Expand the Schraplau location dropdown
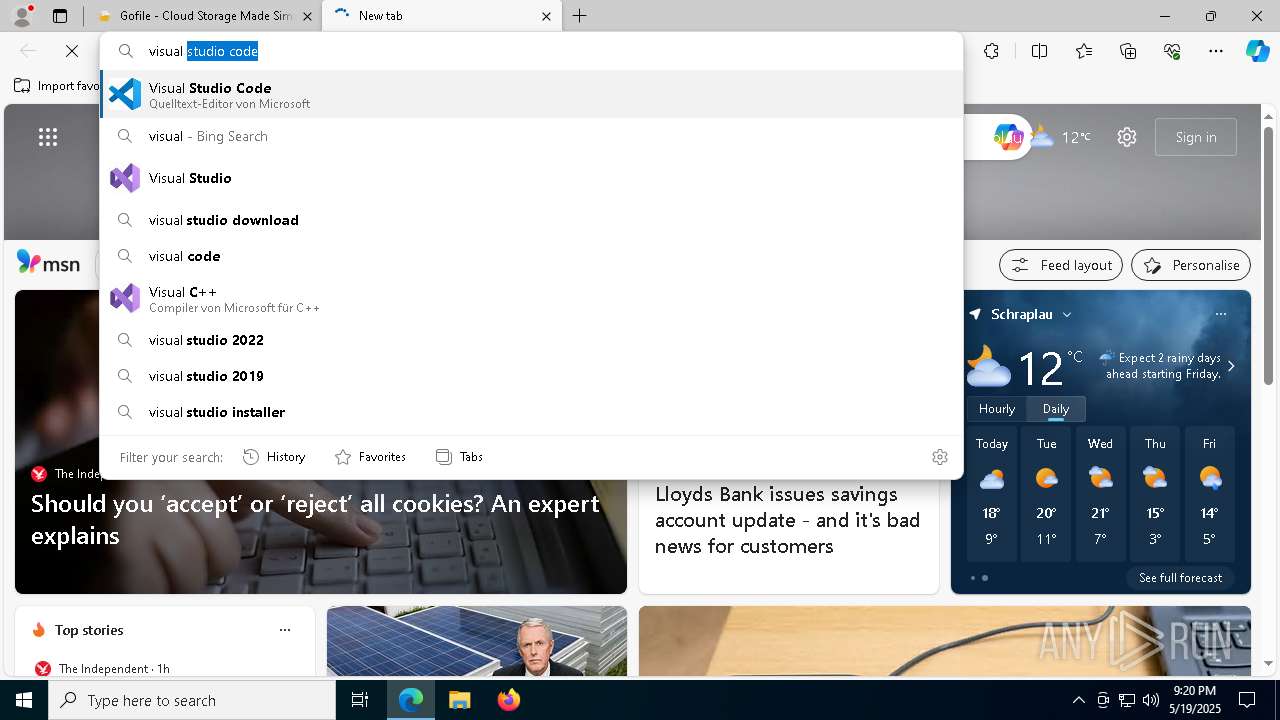The height and width of the screenshot is (720, 1280). [1067, 314]
